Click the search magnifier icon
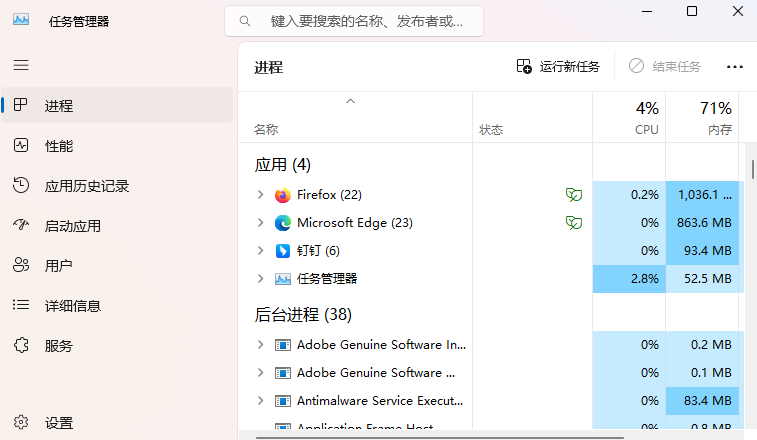 tap(245, 21)
